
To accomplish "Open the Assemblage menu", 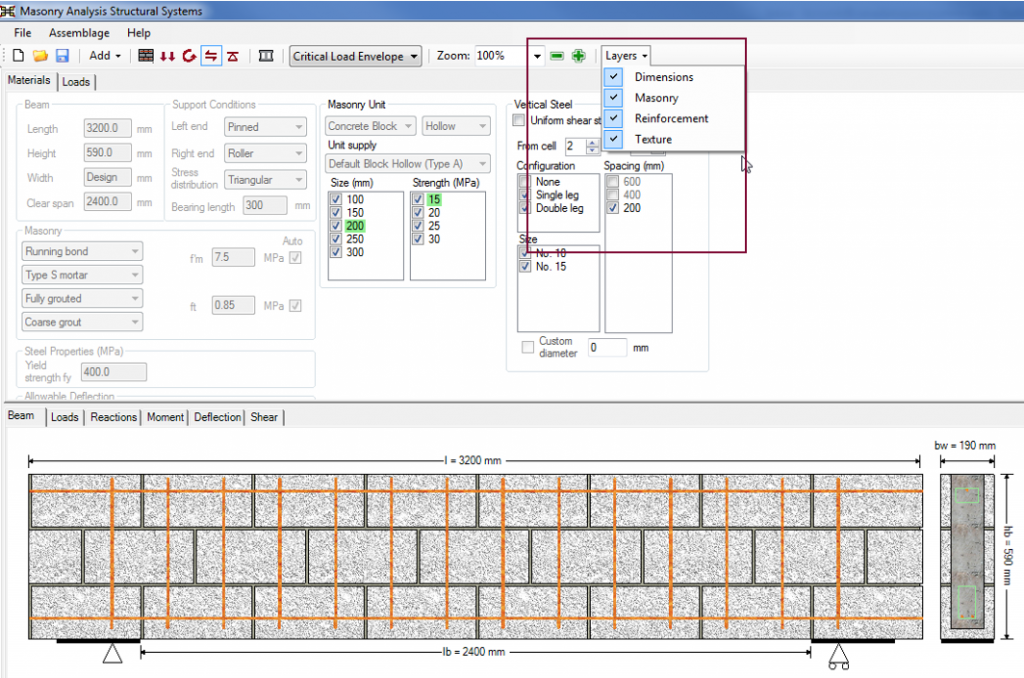I will point(79,33).
